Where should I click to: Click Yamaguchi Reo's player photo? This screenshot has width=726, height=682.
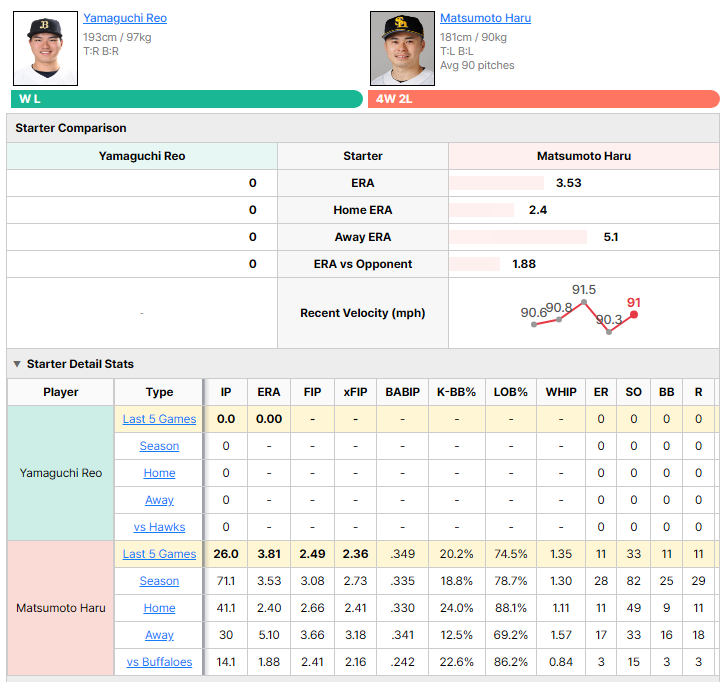pyautogui.click(x=45, y=49)
